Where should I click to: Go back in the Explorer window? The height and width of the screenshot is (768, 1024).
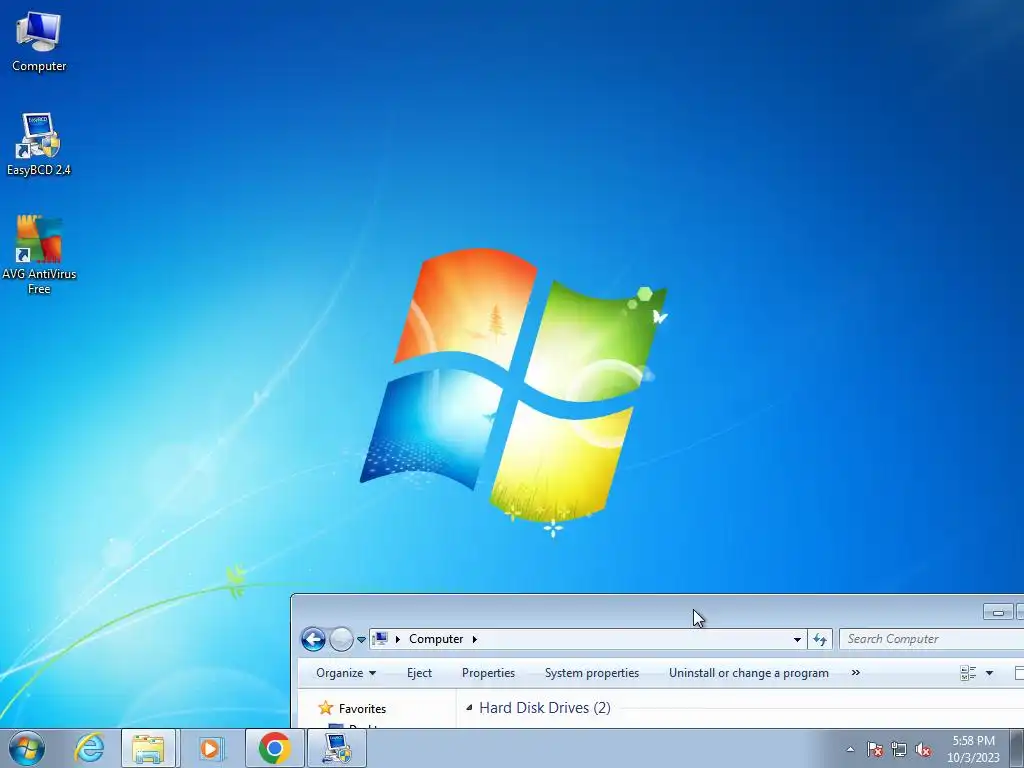pos(313,639)
